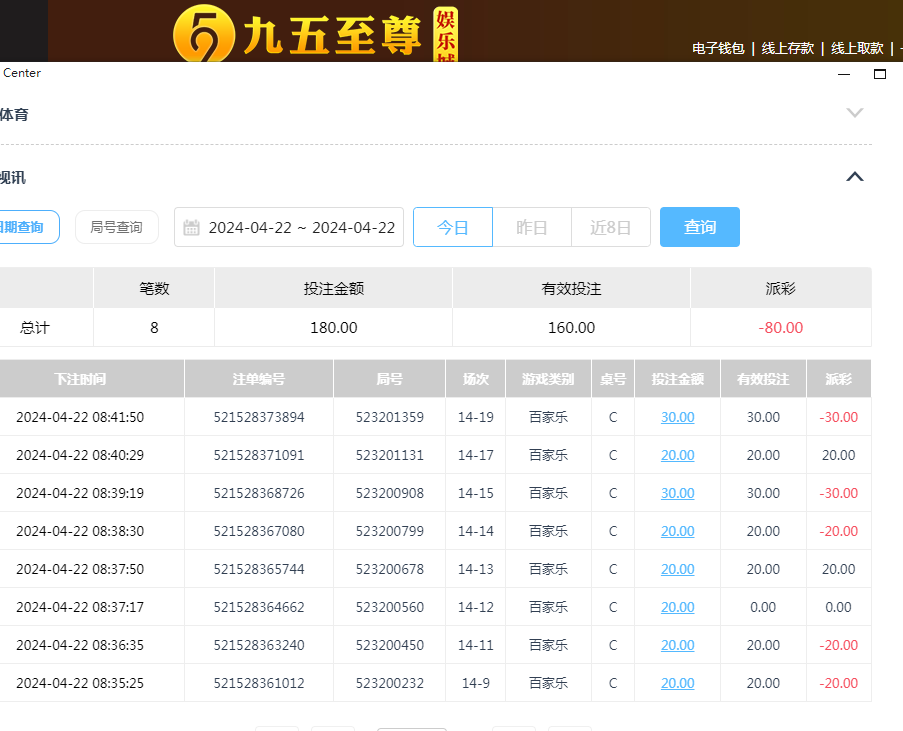Maximize the Center window

[880, 74]
